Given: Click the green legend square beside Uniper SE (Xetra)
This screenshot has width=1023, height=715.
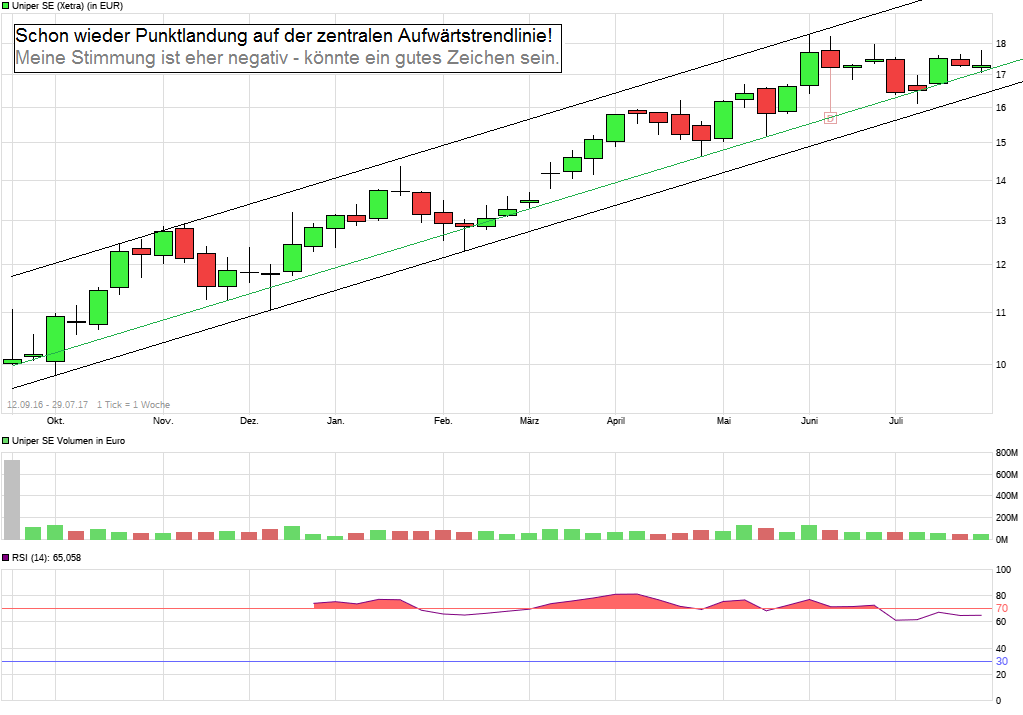Looking at the screenshot, I should coord(5,6).
